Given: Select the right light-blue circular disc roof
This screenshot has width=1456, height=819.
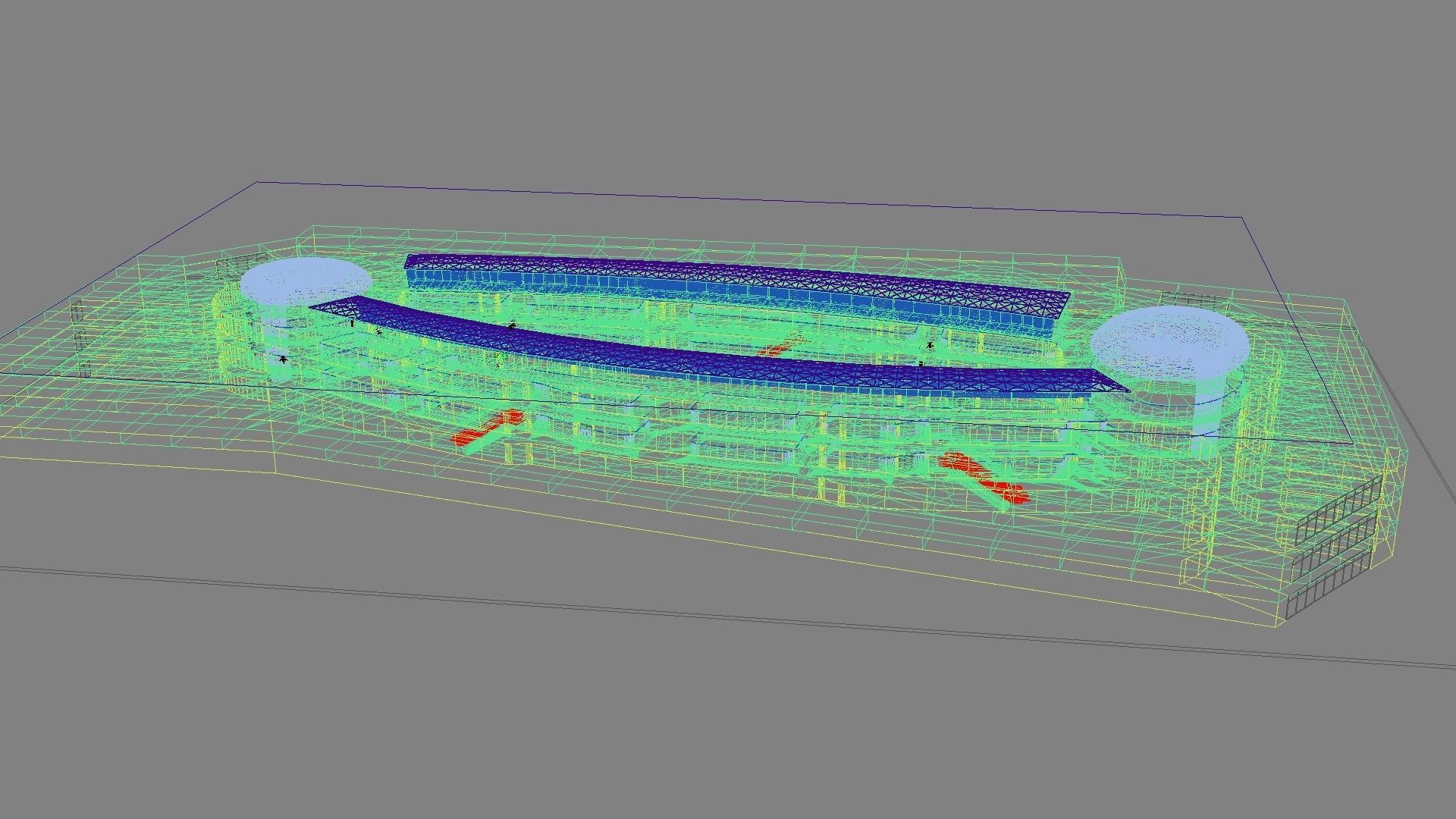Looking at the screenshot, I should pos(1169,343).
